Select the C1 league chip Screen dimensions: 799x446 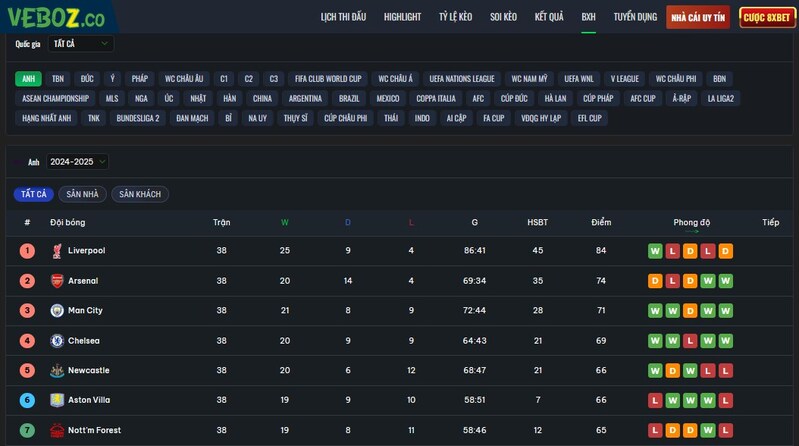[224, 78]
